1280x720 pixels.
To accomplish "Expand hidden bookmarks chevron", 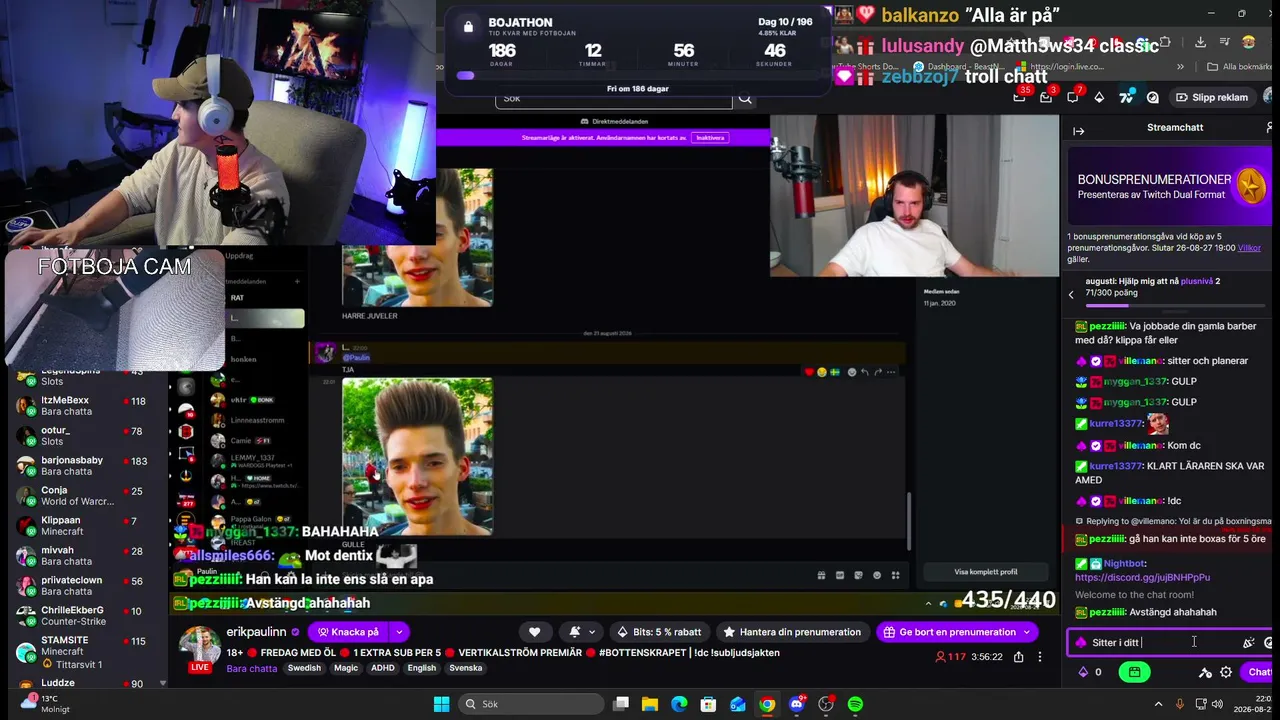I will point(1181,67).
